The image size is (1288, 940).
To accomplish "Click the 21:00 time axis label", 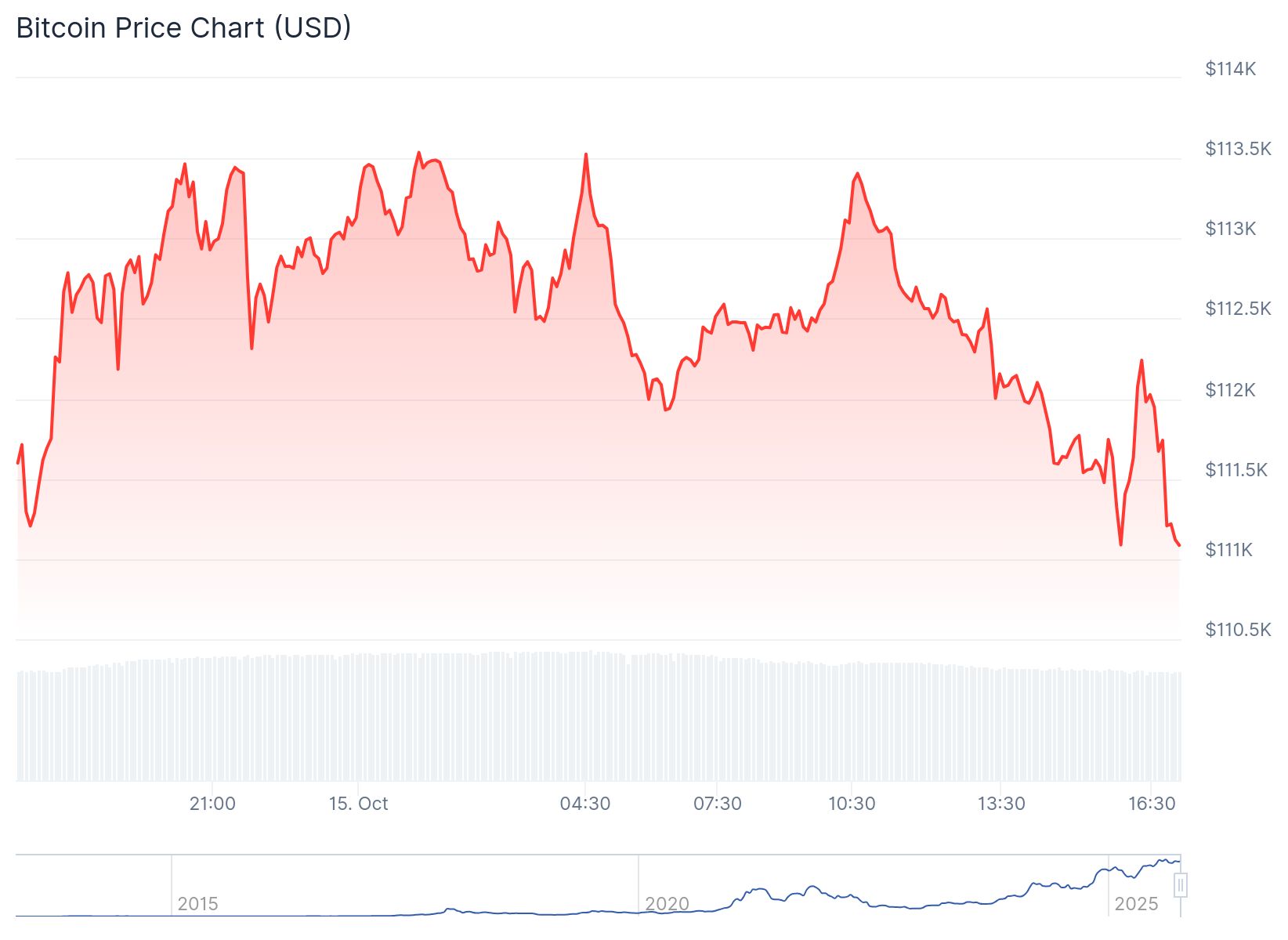I will click(x=212, y=804).
